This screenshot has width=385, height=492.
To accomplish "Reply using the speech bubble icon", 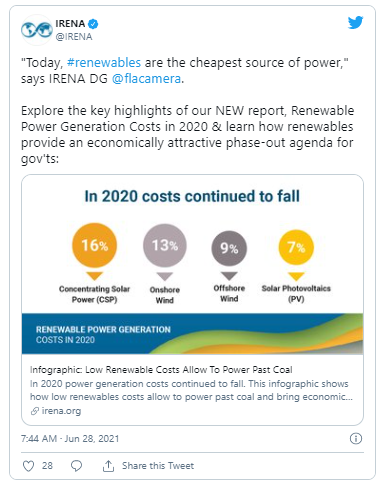I will click(76, 466).
